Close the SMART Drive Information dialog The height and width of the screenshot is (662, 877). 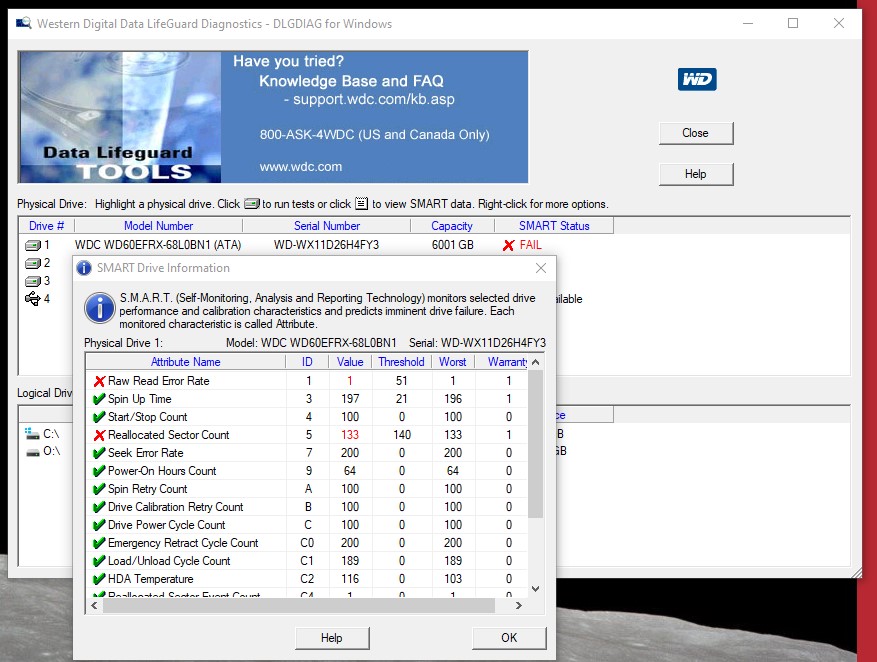541,268
